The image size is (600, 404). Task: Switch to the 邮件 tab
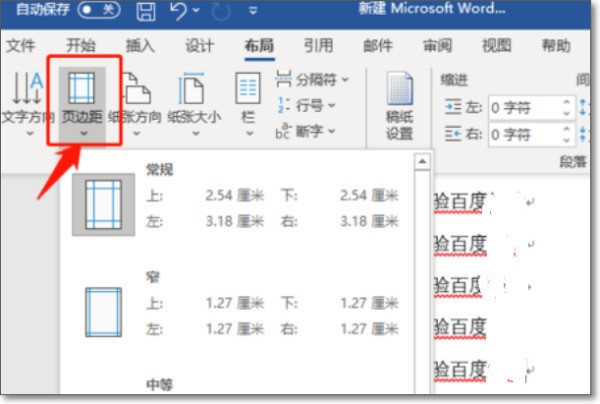[x=378, y=46]
